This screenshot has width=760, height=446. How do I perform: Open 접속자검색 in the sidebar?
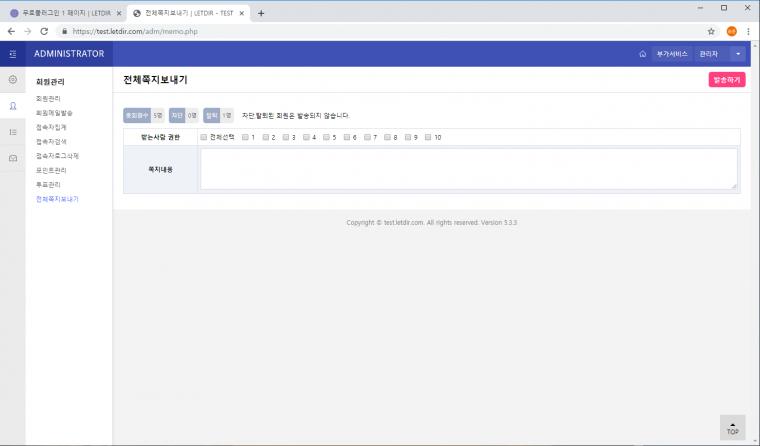point(51,142)
